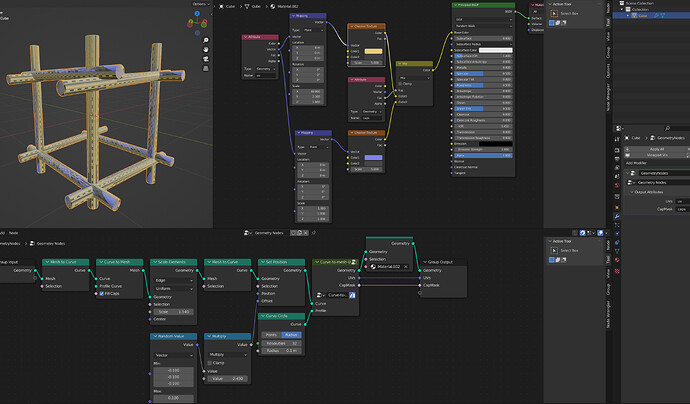The image size is (690, 404).
Task: Open the Edge domain dropdown in Scale Elements
Action: point(173,280)
